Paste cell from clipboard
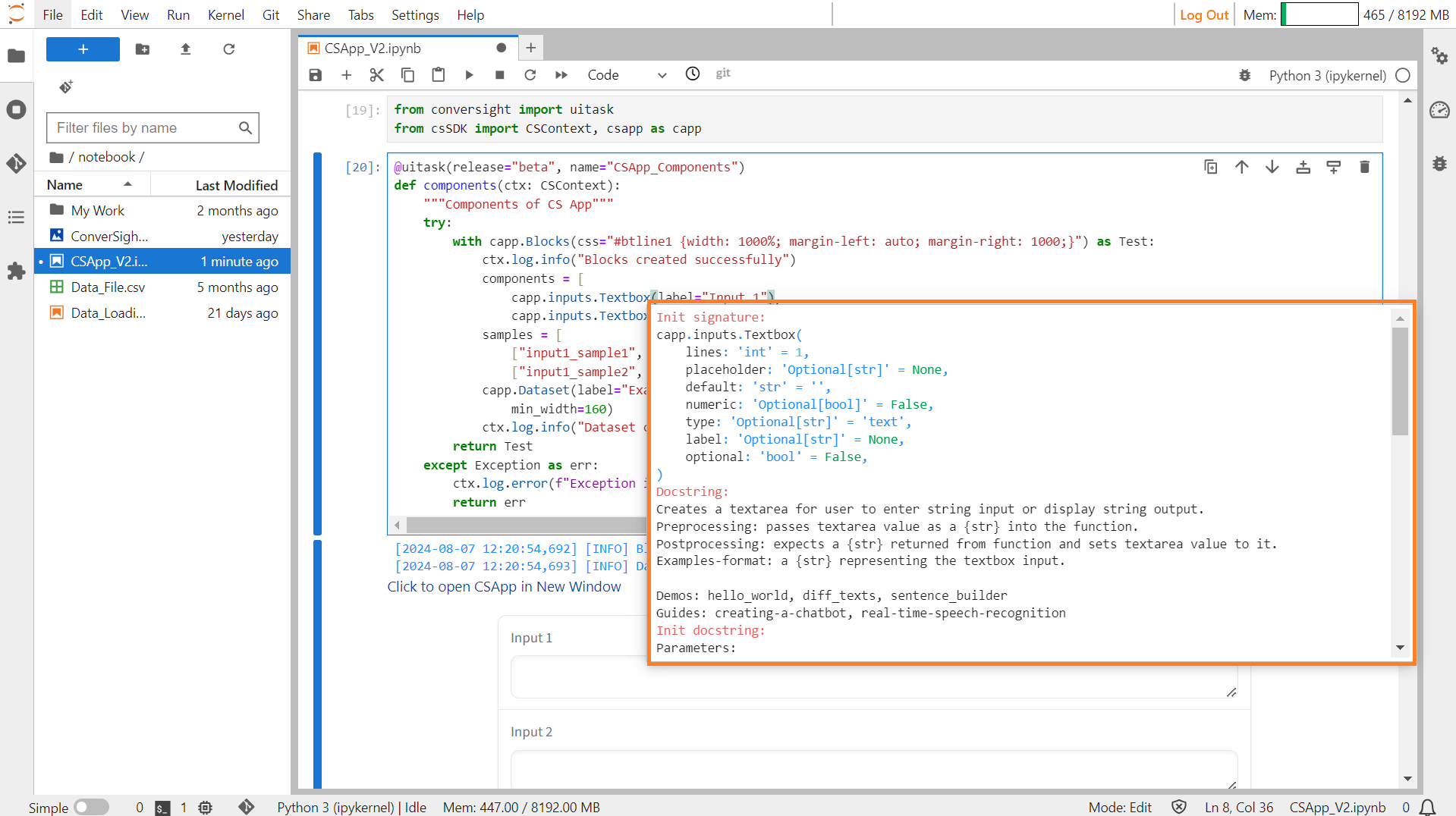The image size is (1456, 816). click(x=438, y=74)
